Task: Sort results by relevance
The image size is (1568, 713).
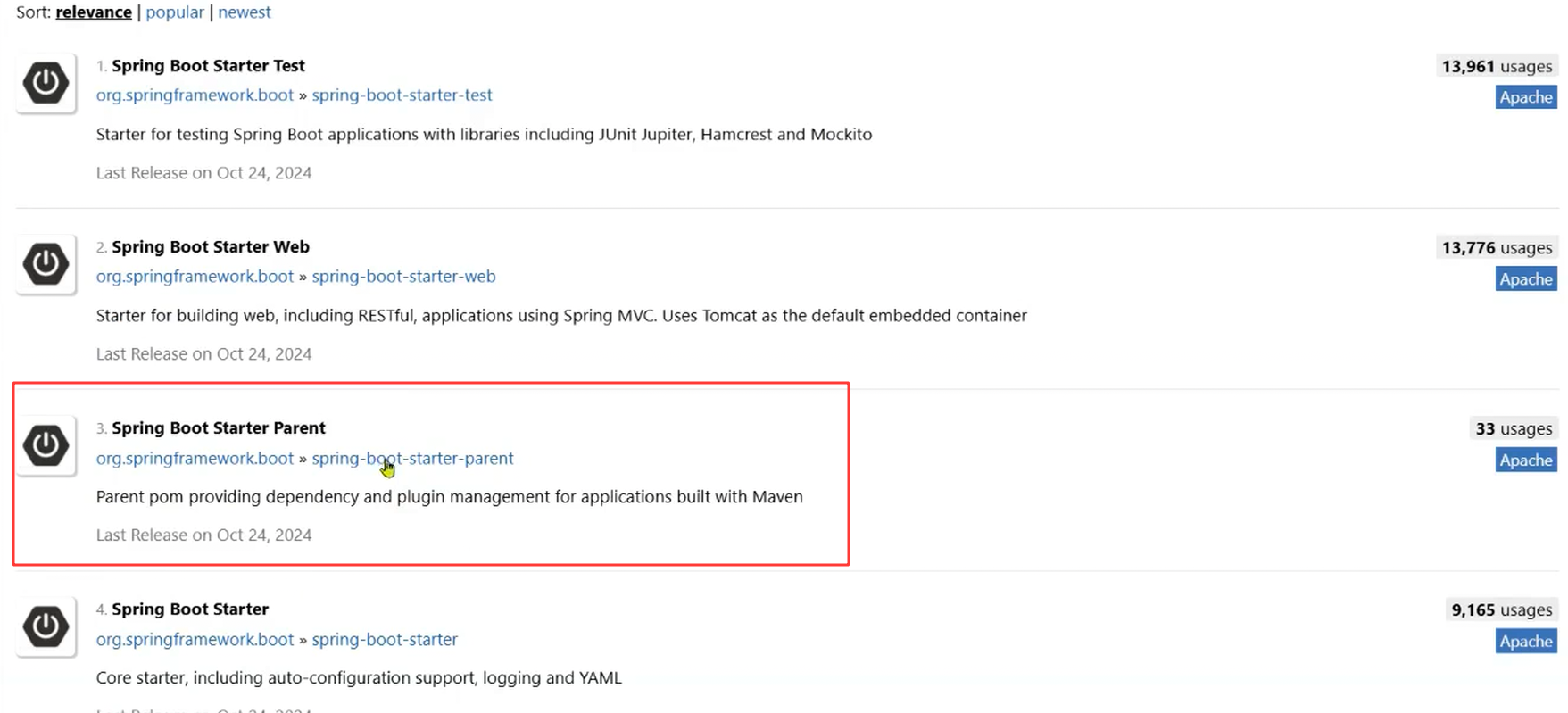Action: pyautogui.click(x=94, y=12)
